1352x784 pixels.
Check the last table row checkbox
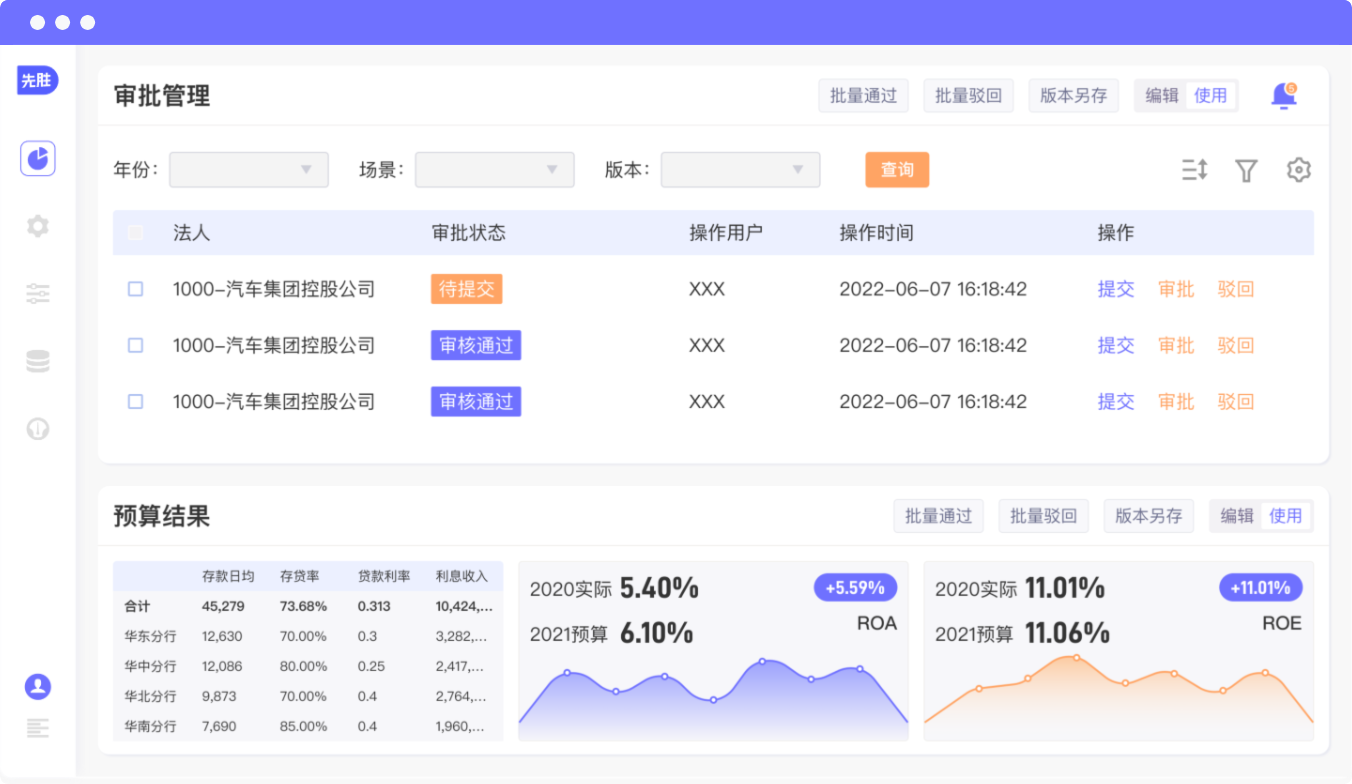tap(135, 401)
